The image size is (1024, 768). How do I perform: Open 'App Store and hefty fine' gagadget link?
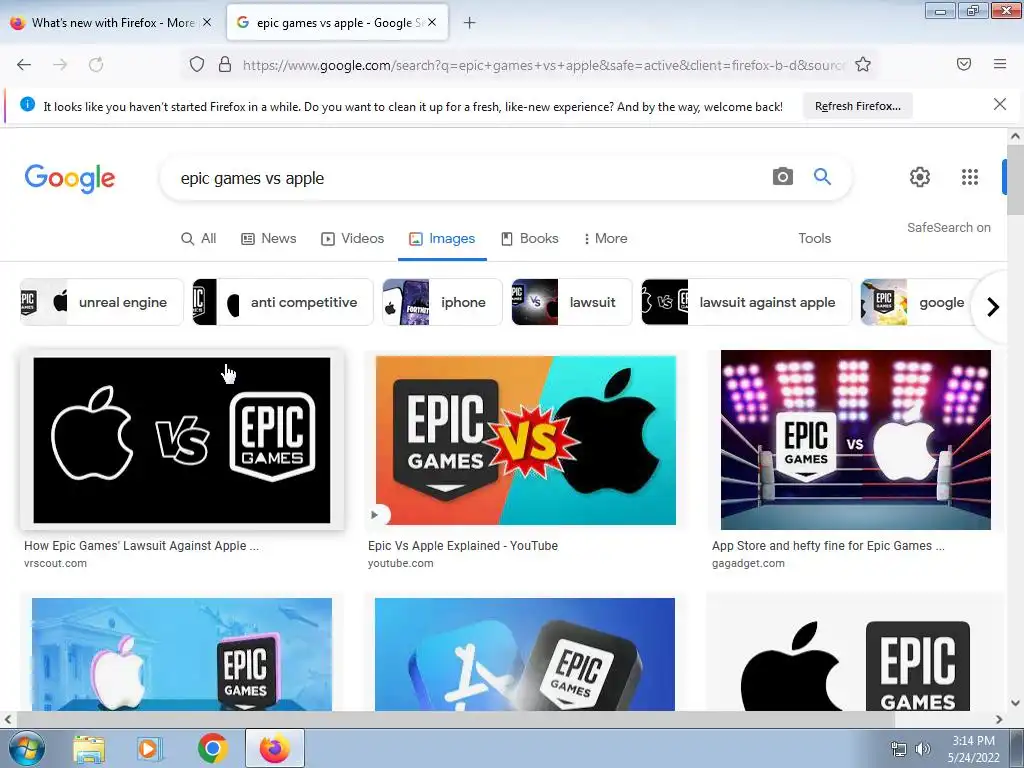pos(827,545)
